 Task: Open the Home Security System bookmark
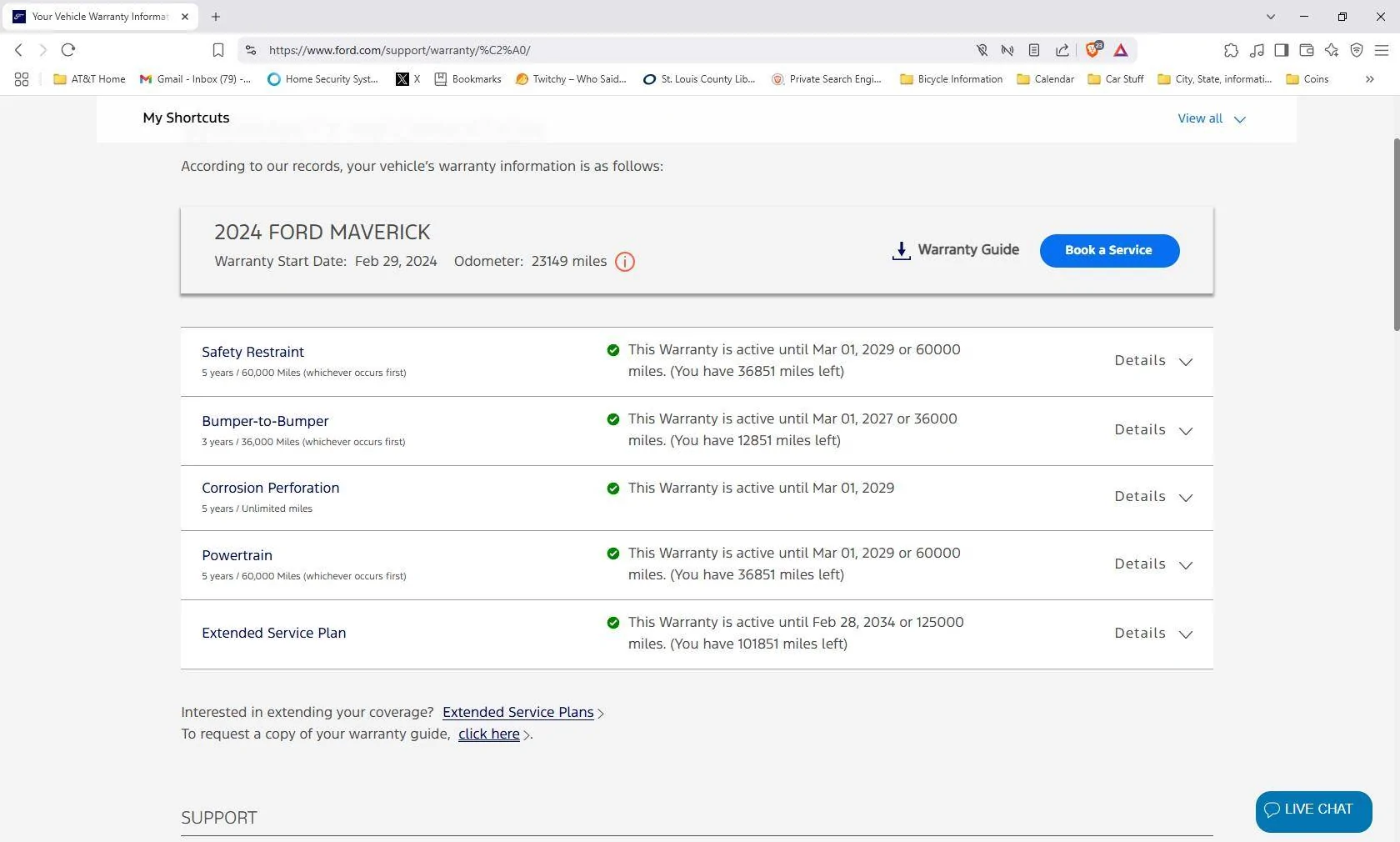pos(322,79)
